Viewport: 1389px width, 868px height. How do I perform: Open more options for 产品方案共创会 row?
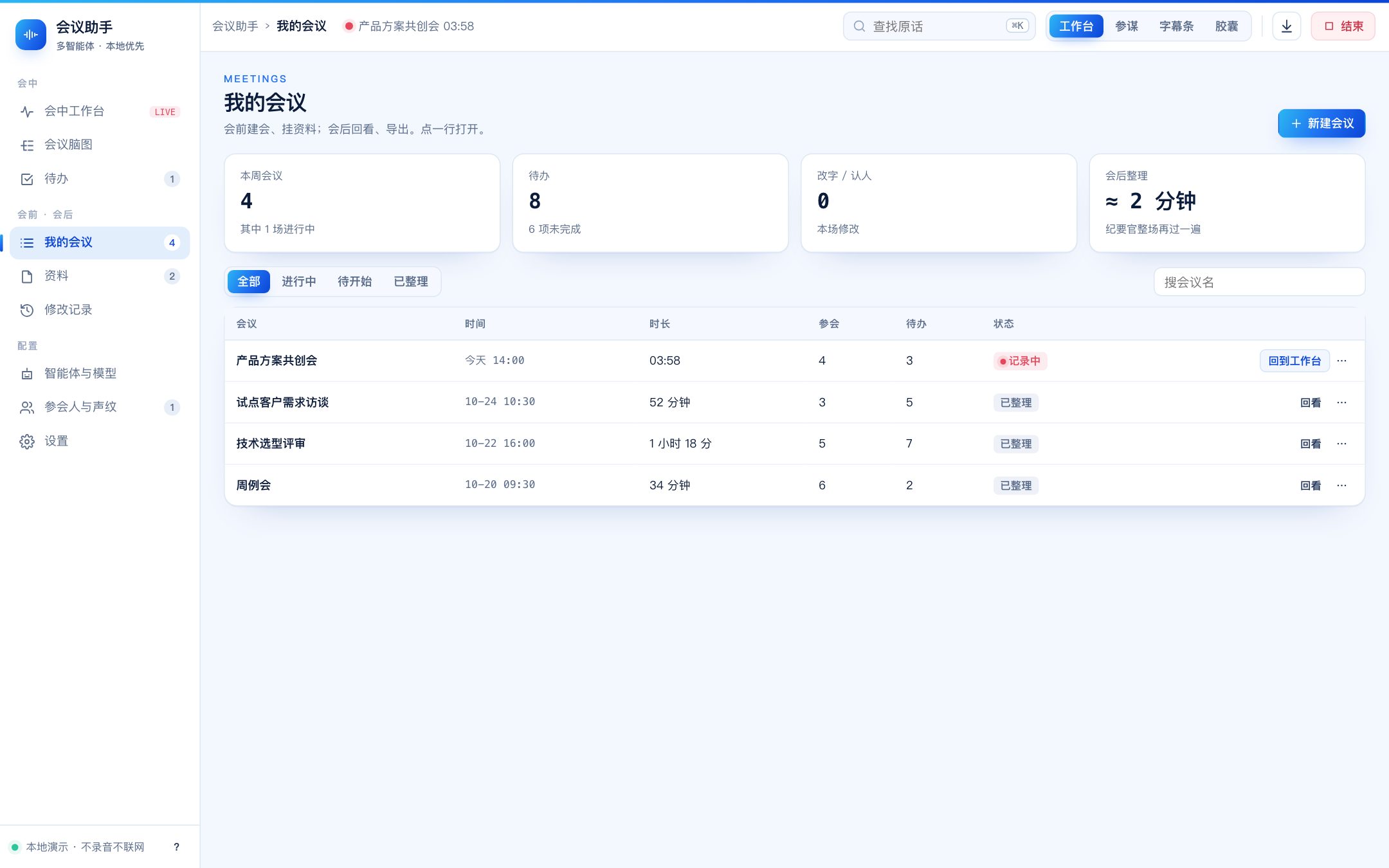tap(1341, 361)
